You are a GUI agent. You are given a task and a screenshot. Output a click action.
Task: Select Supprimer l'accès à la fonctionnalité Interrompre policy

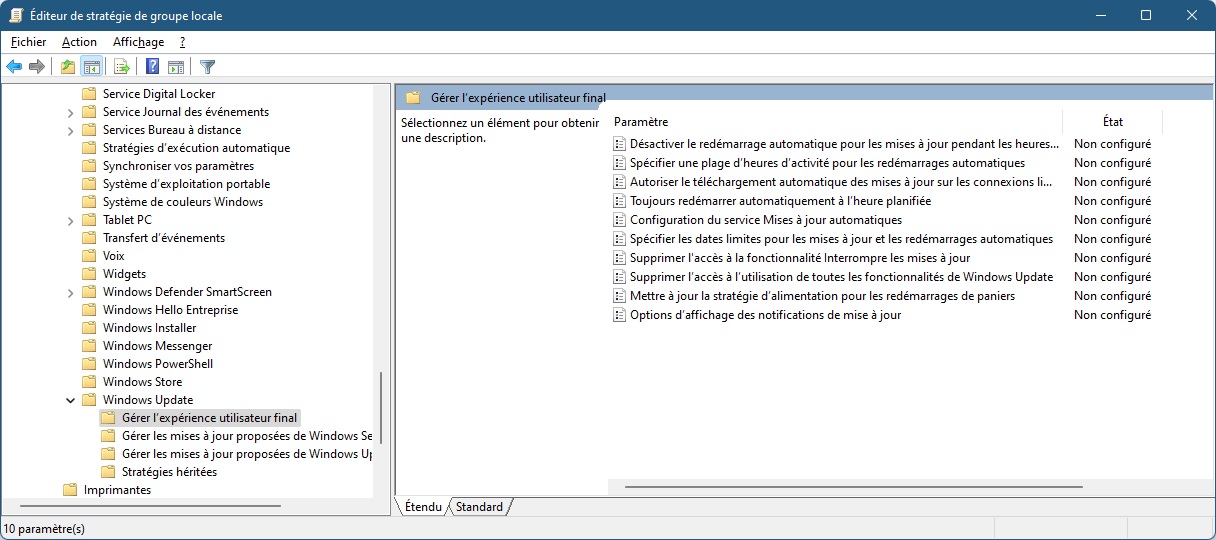point(800,258)
